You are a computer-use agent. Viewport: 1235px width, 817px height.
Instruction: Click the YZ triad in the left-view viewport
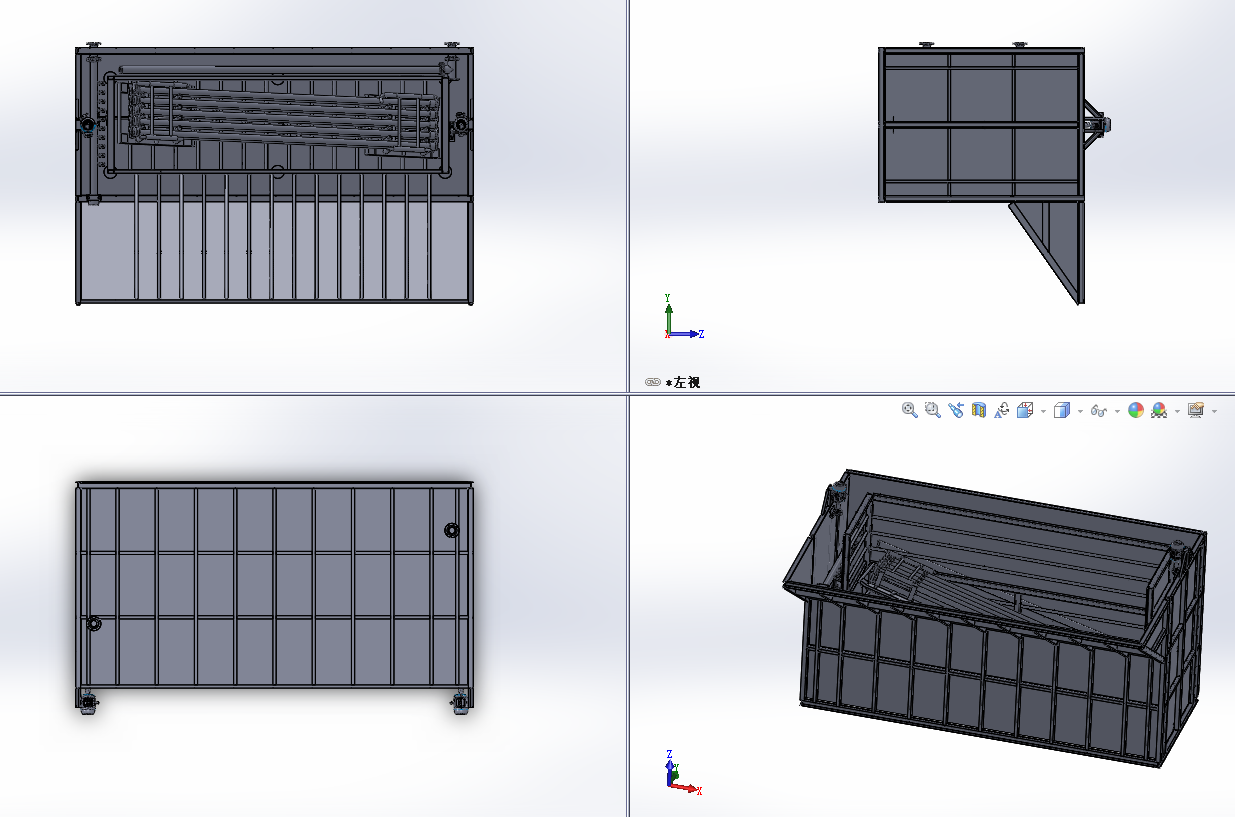coord(684,317)
